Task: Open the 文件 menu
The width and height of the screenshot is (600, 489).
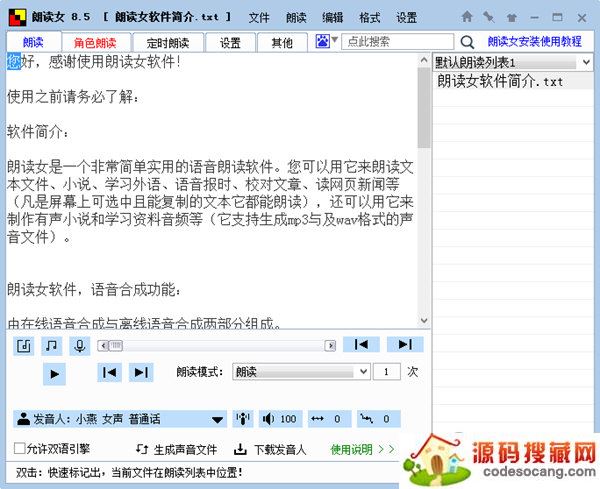Action: tap(259, 18)
